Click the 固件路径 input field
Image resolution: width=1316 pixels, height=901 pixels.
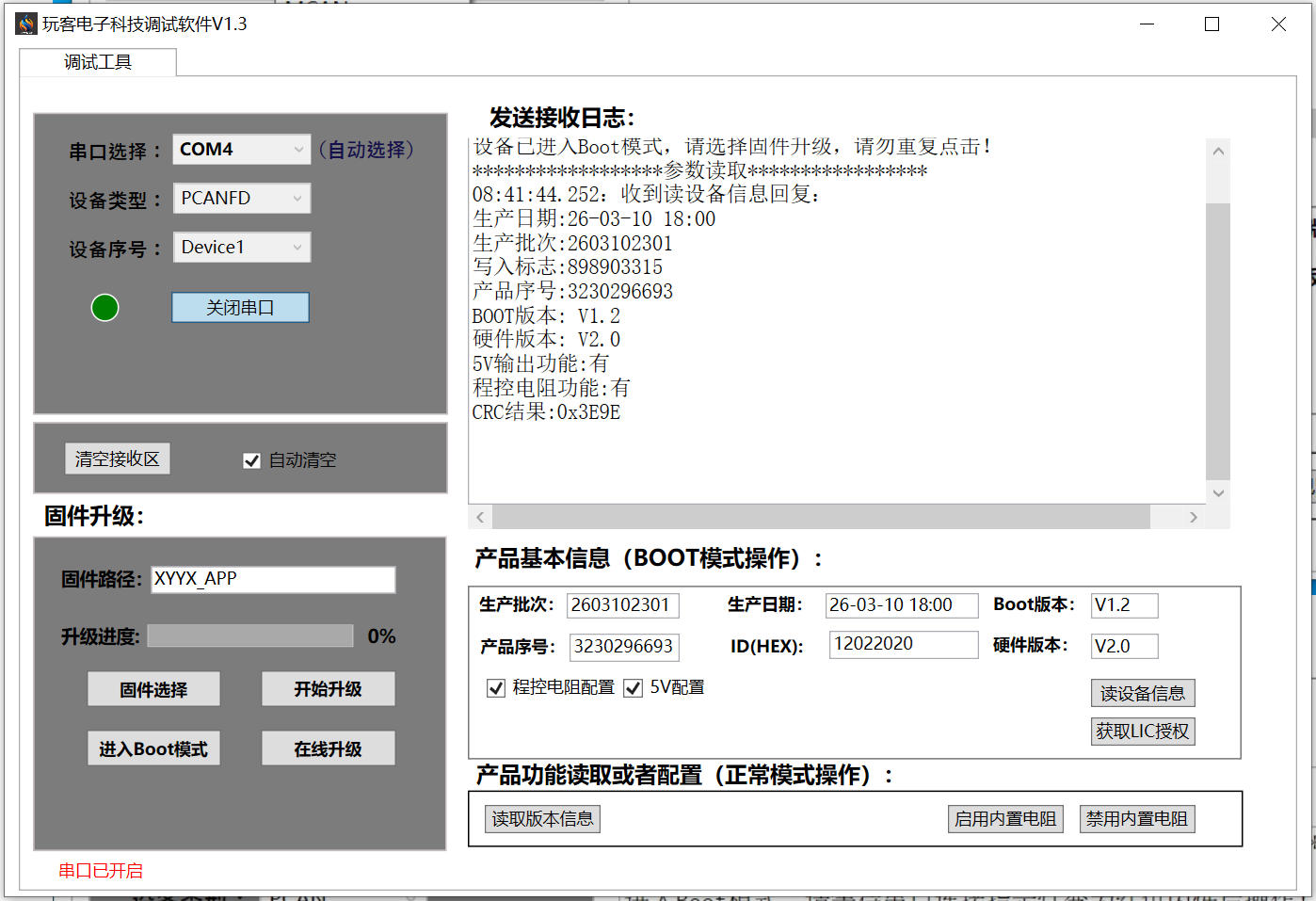click(273, 579)
